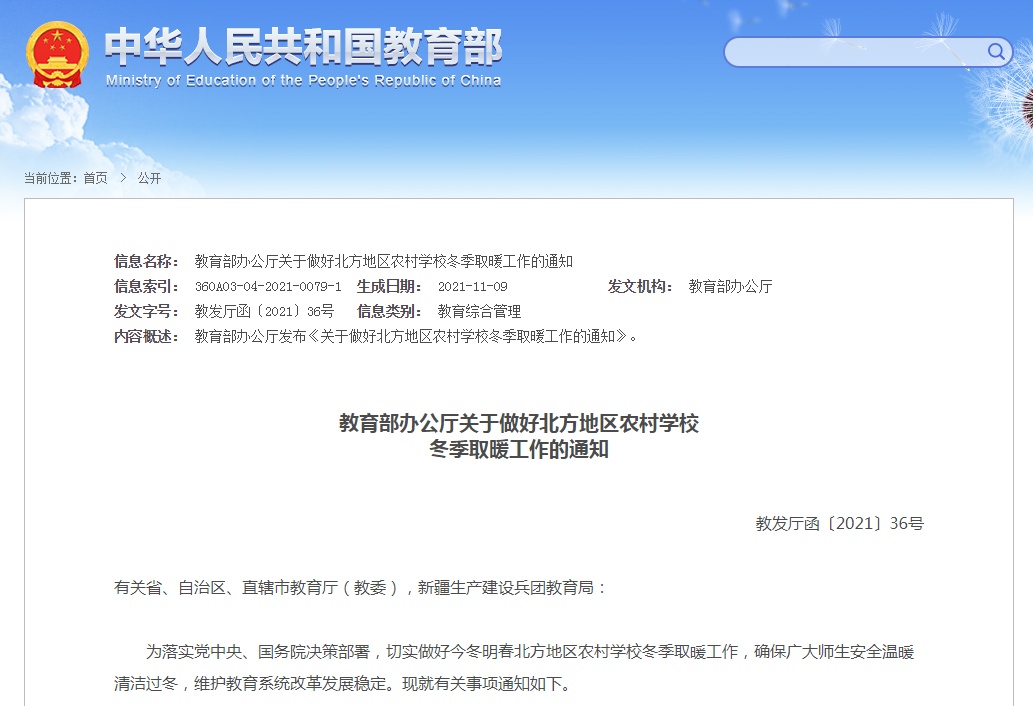Image resolution: width=1033 pixels, height=706 pixels.
Task: Select the date 2021-11-09
Action: tap(472, 286)
